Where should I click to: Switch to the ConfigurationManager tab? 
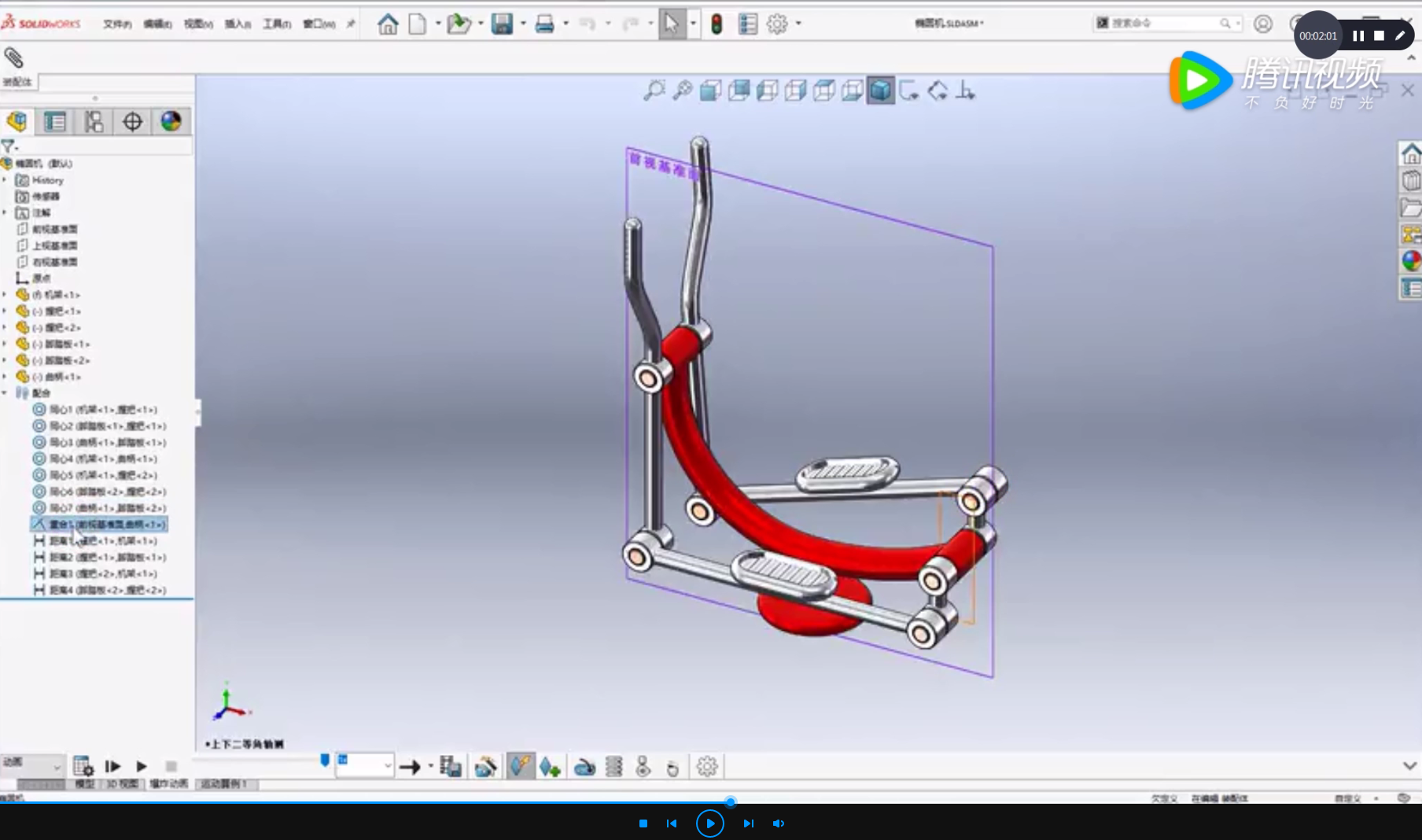[94, 121]
